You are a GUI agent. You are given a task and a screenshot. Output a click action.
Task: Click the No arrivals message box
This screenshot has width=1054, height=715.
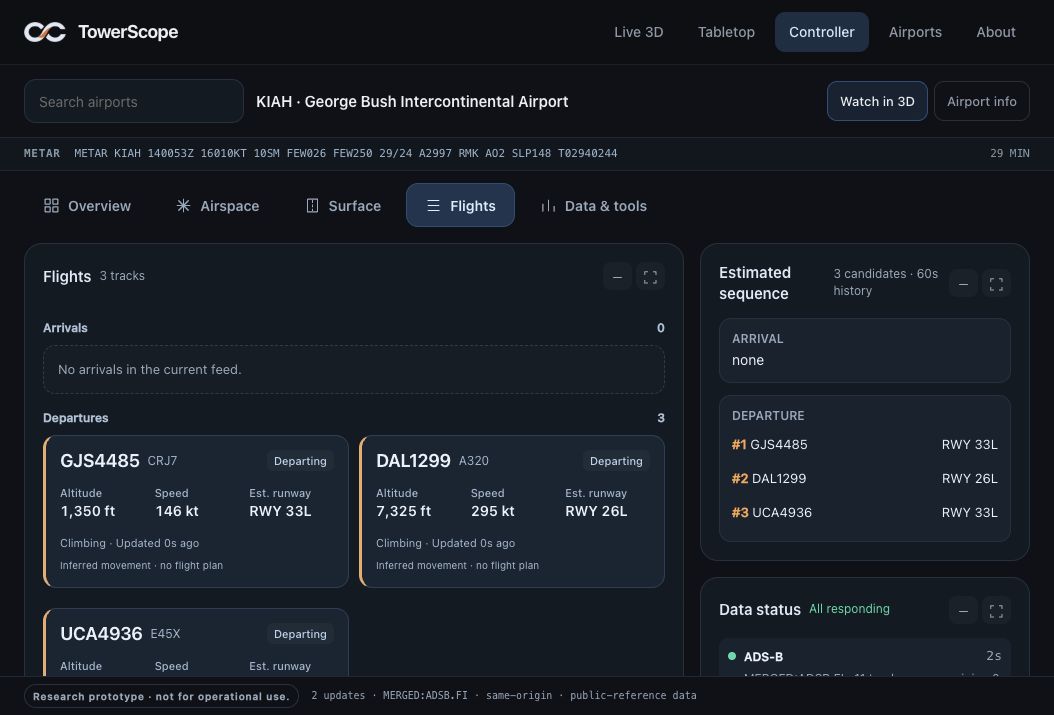point(354,370)
